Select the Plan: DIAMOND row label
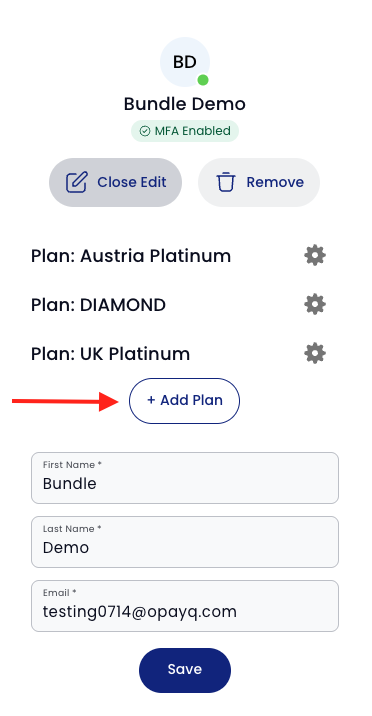This screenshot has width=372, height=716. click(98, 305)
